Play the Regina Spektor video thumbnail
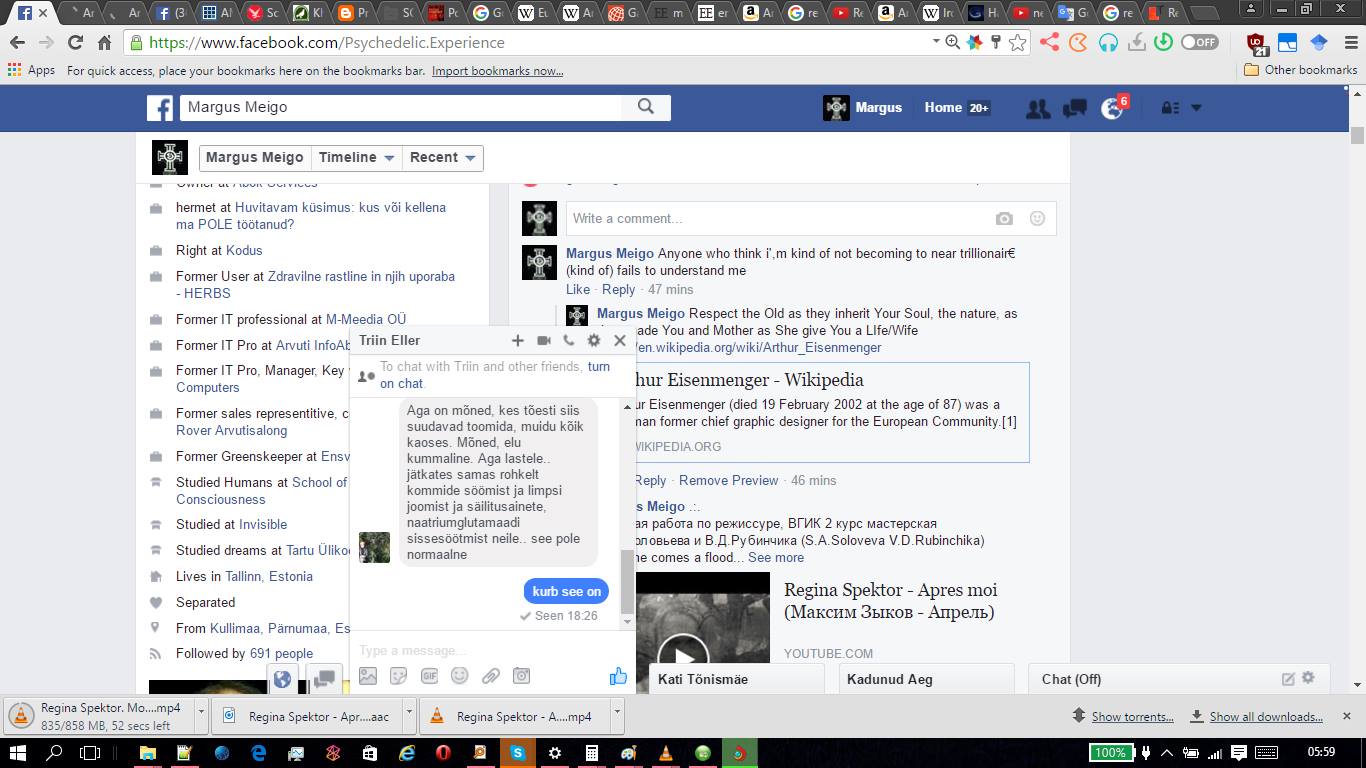The width and height of the screenshot is (1366, 768). pos(684,656)
